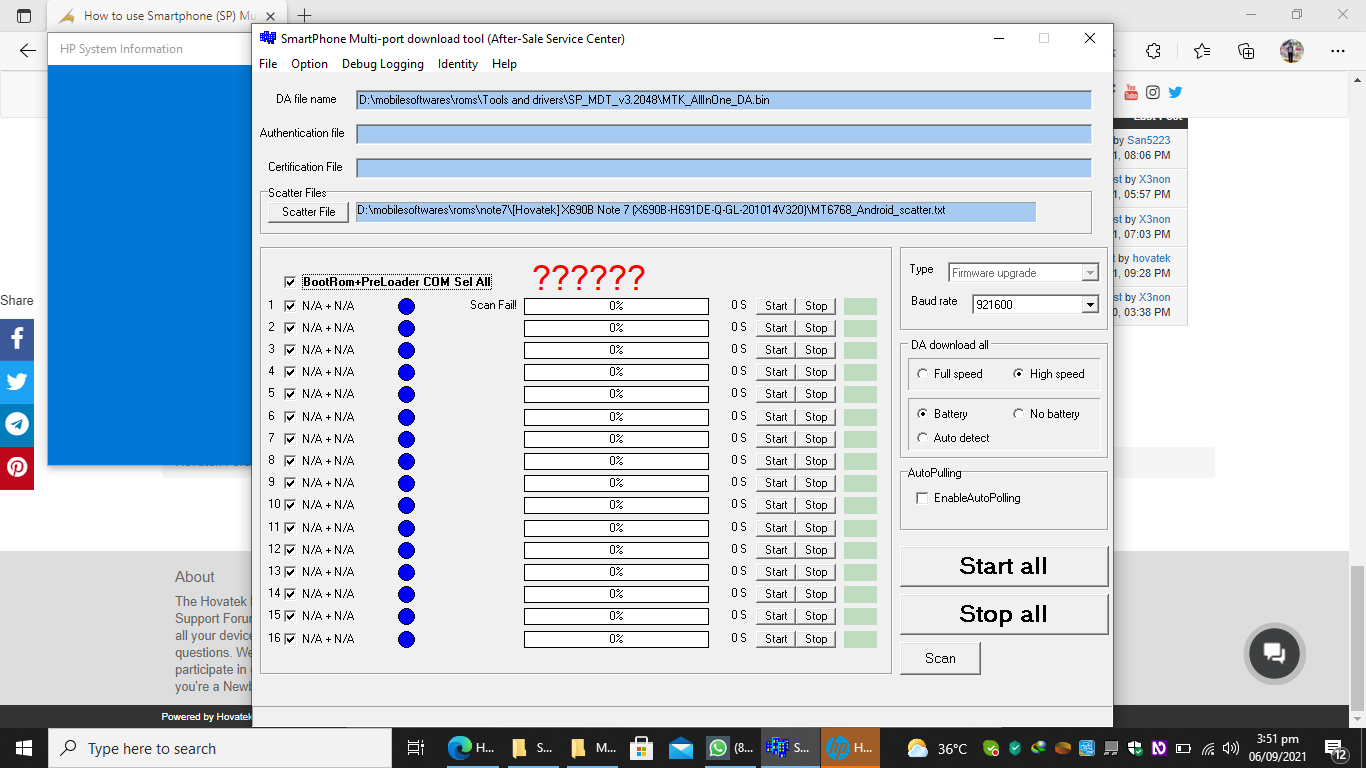Viewport: 1366px width, 768px height.
Task: Click the scatter file path field
Action: 696,211
